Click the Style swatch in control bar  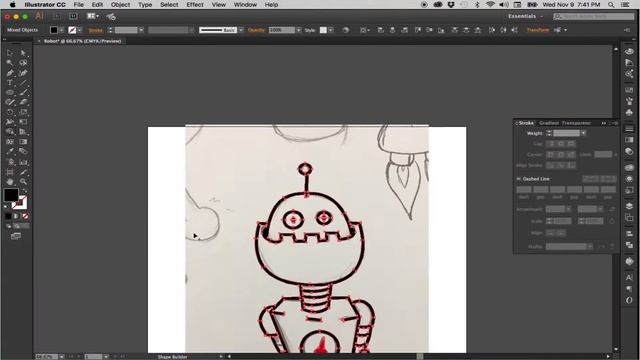[323, 30]
